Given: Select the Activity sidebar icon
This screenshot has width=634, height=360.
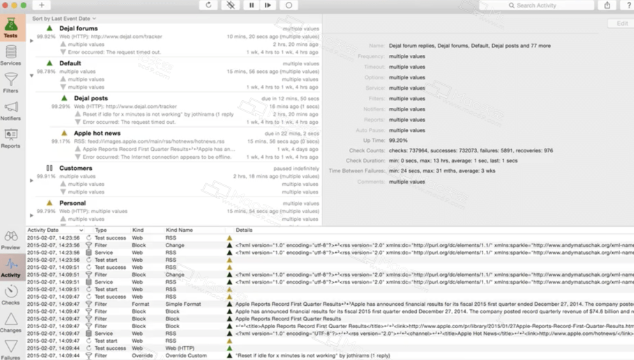Looking at the screenshot, I should click(x=11, y=267).
